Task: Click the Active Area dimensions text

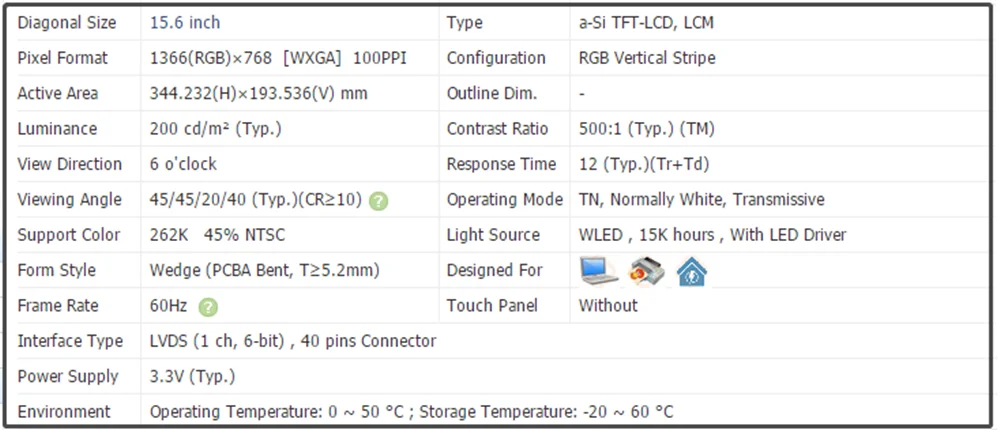Action: [258, 94]
